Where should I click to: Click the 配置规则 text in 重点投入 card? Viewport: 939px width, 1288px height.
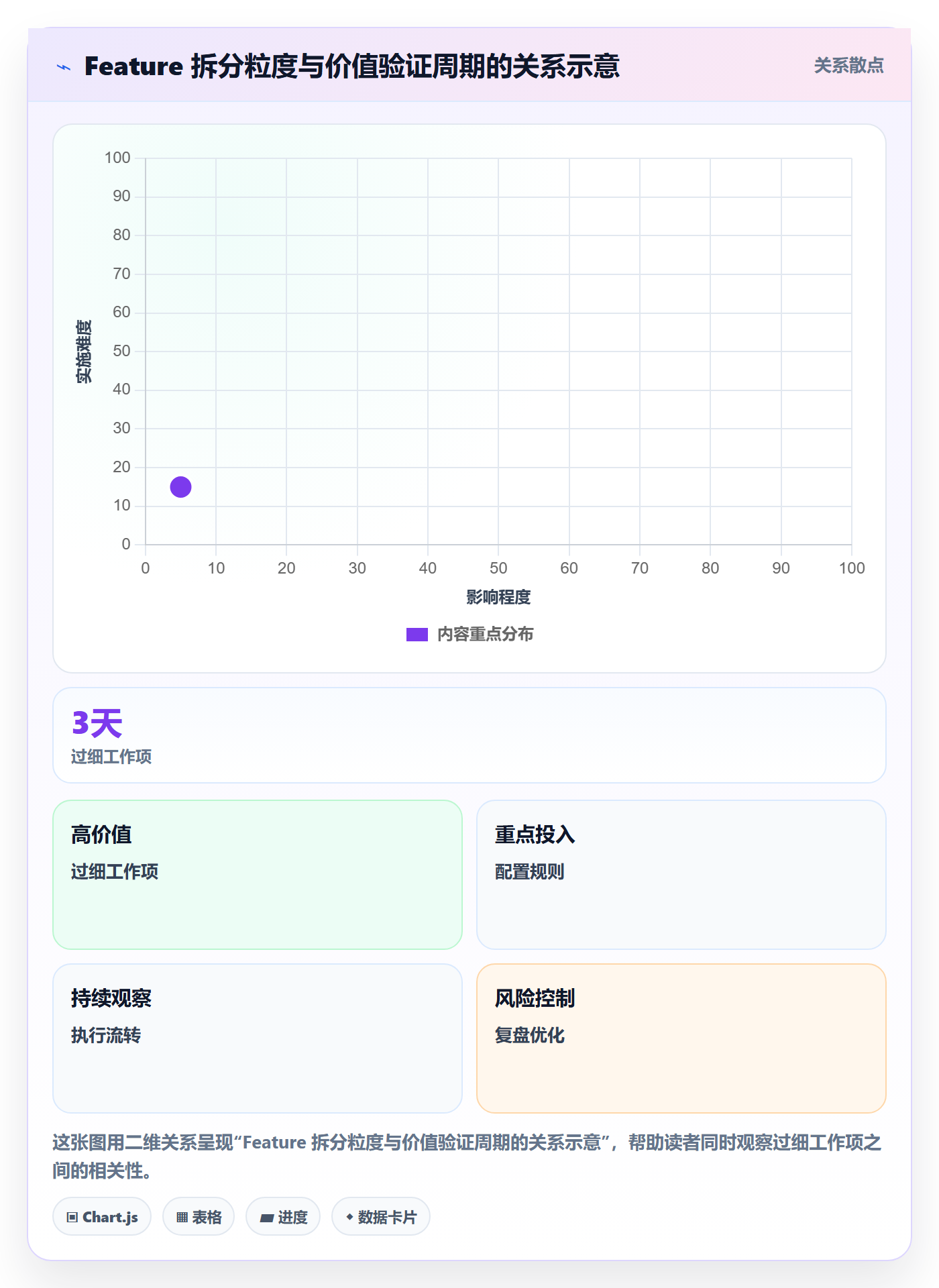529,871
